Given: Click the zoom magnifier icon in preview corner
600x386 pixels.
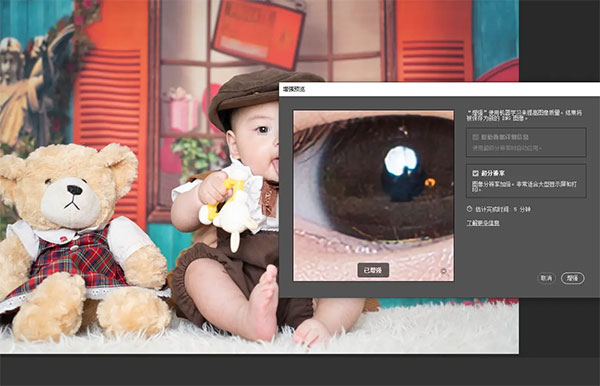Looking at the screenshot, I should point(443,271).
